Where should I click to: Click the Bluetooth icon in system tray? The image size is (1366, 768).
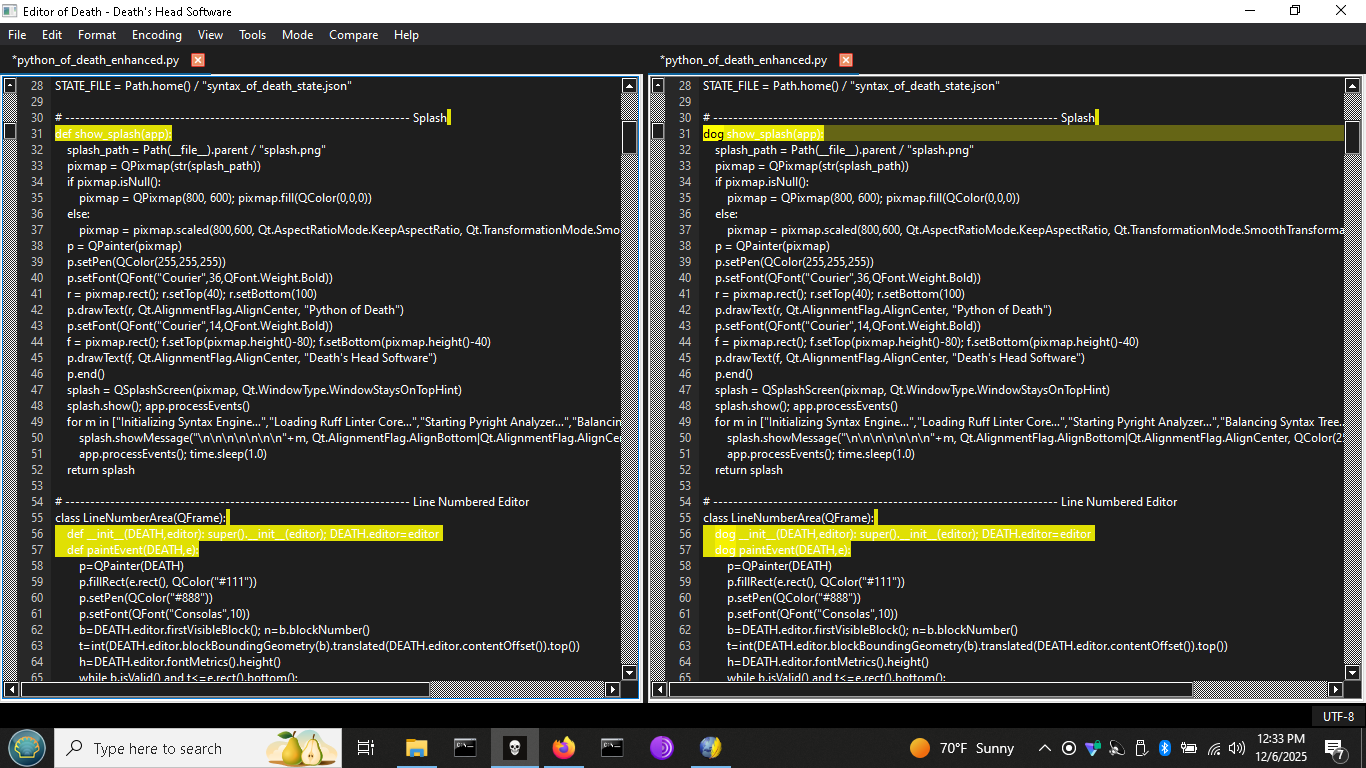1165,748
